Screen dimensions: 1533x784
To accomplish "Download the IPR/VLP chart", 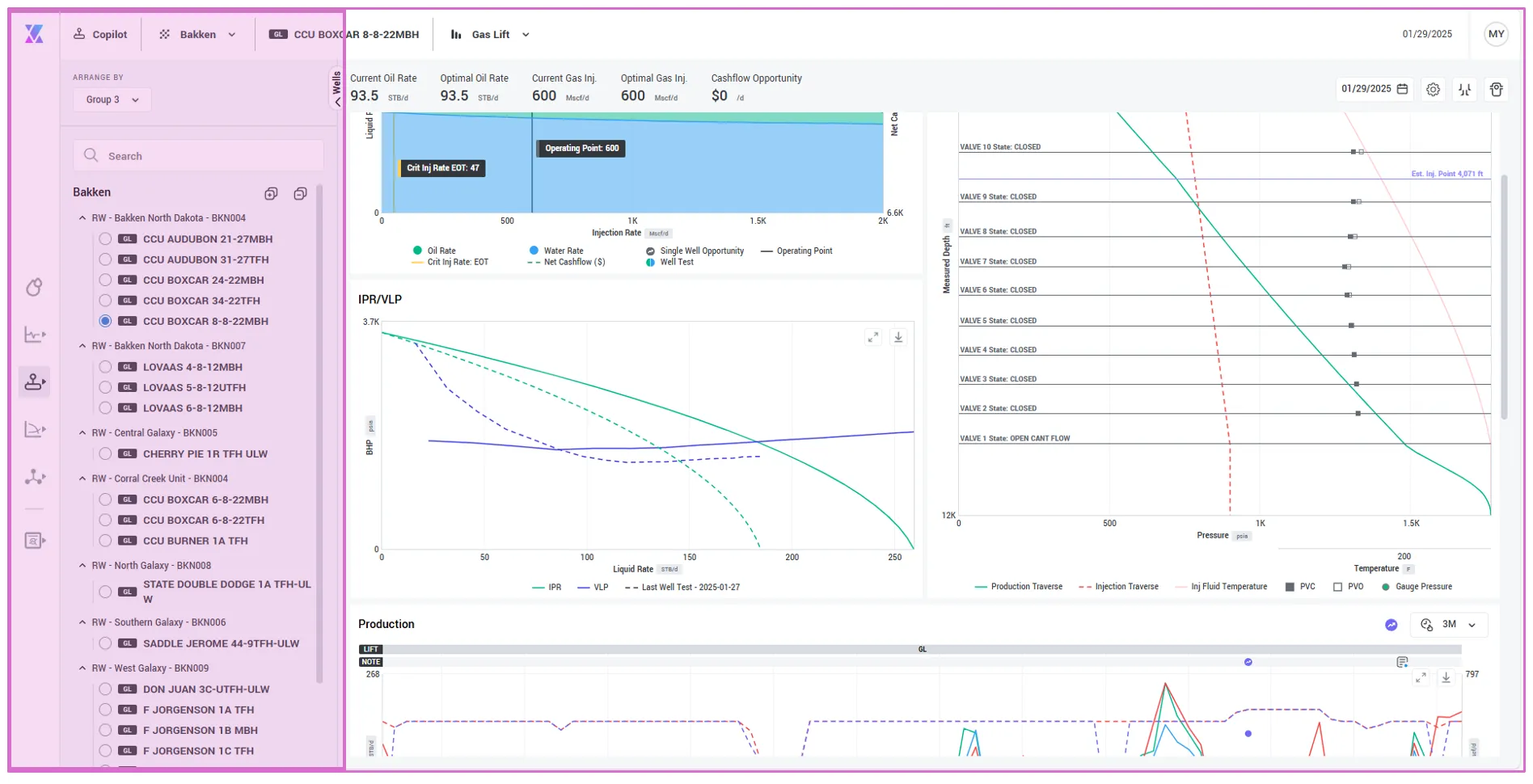I will [x=898, y=337].
